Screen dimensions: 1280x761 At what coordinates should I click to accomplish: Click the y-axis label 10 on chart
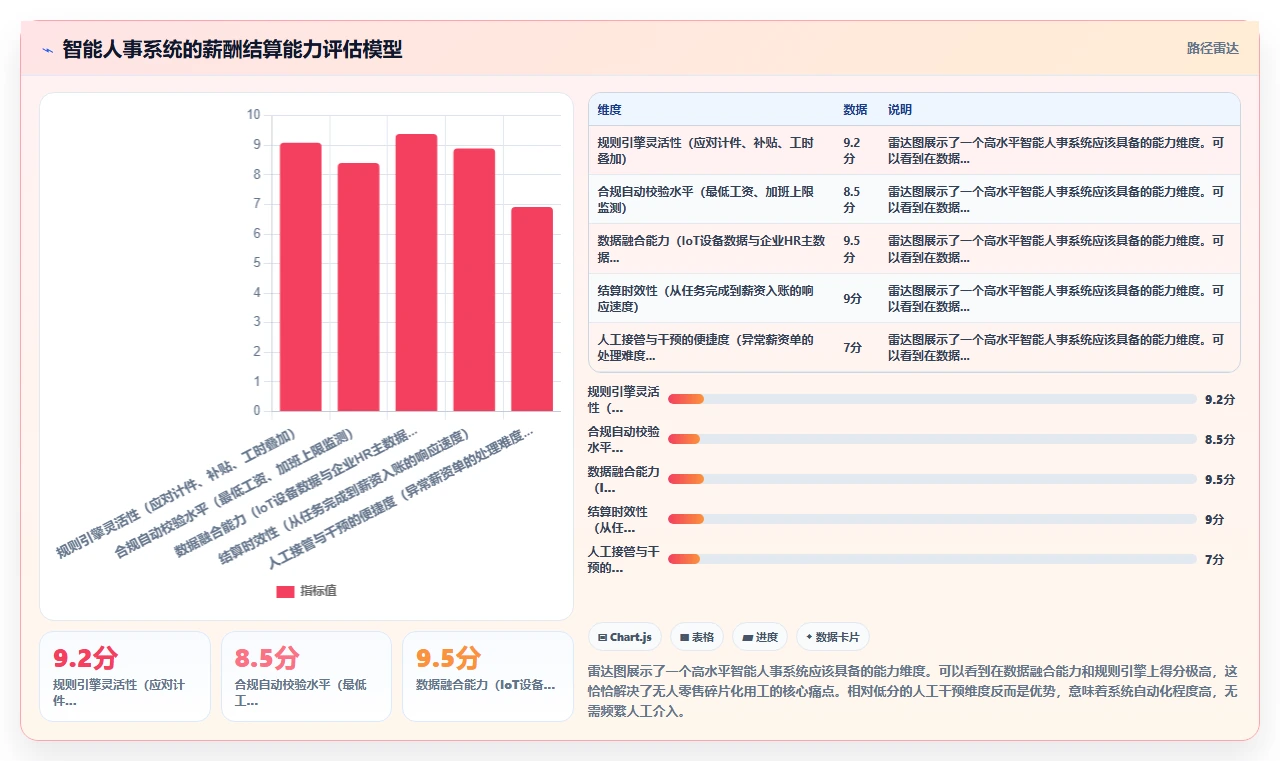[253, 115]
